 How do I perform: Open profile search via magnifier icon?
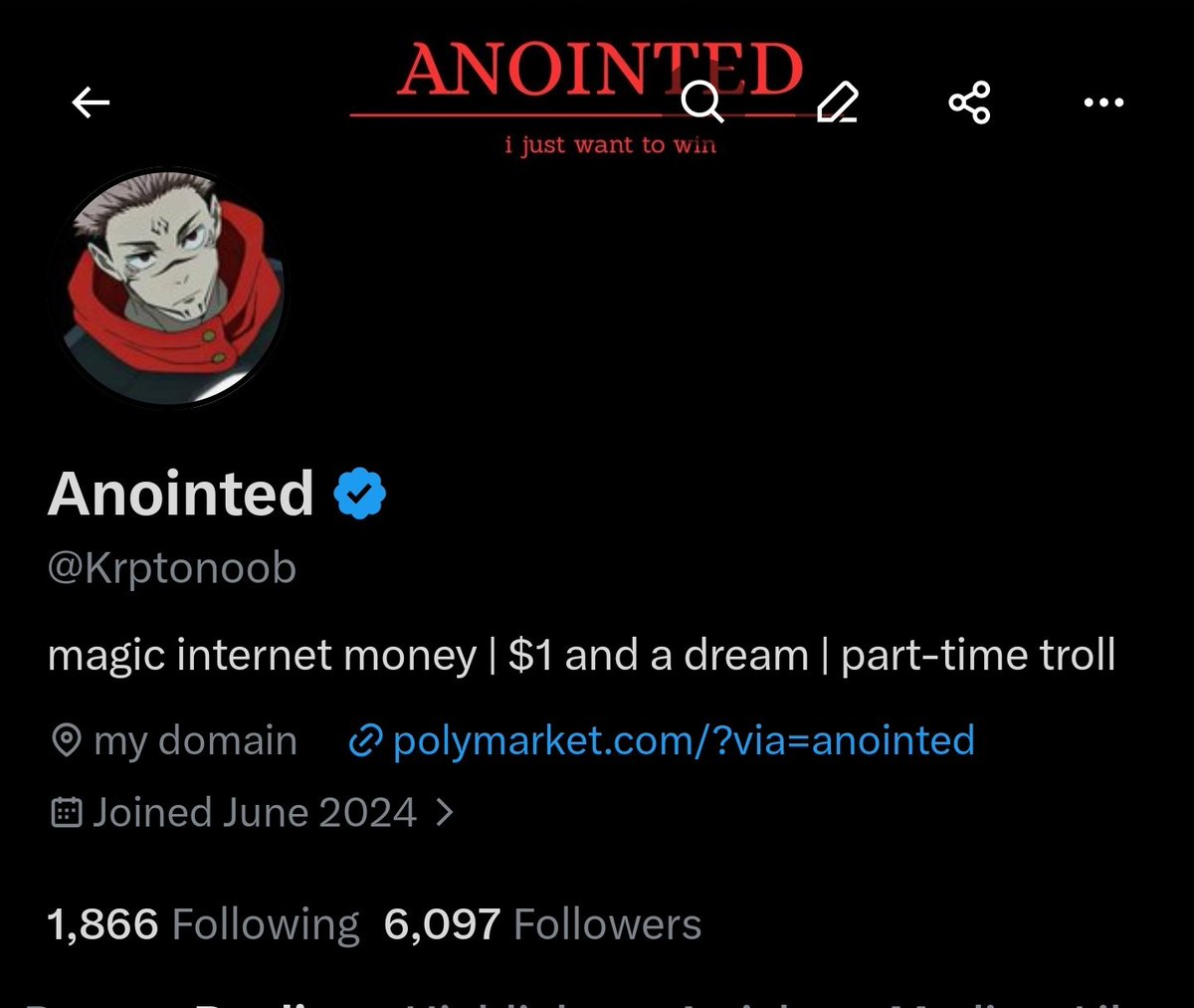coord(702,101)
